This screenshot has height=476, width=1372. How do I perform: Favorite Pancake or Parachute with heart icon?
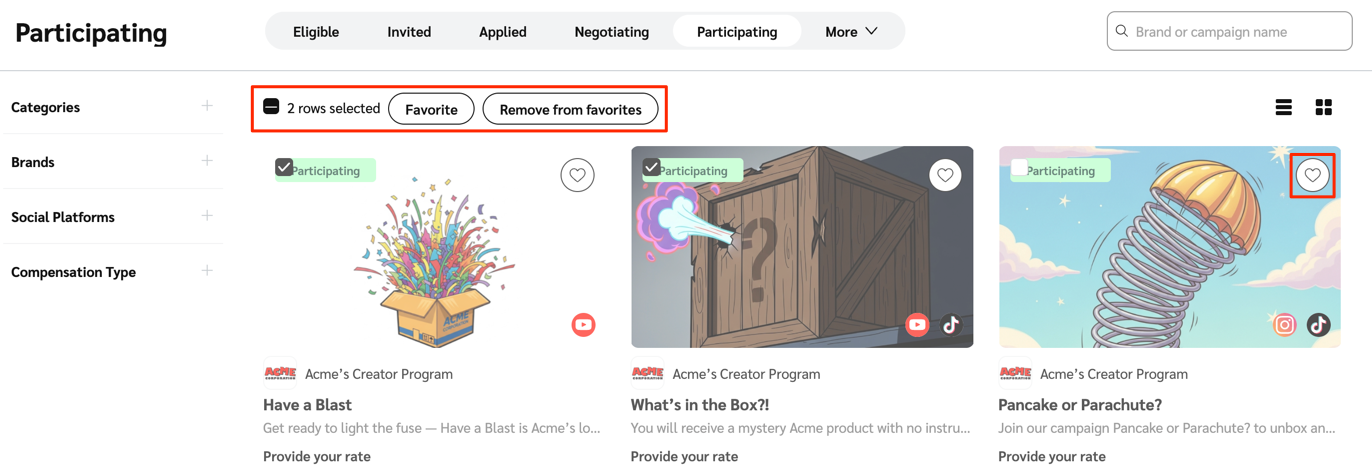(1313, 175)
